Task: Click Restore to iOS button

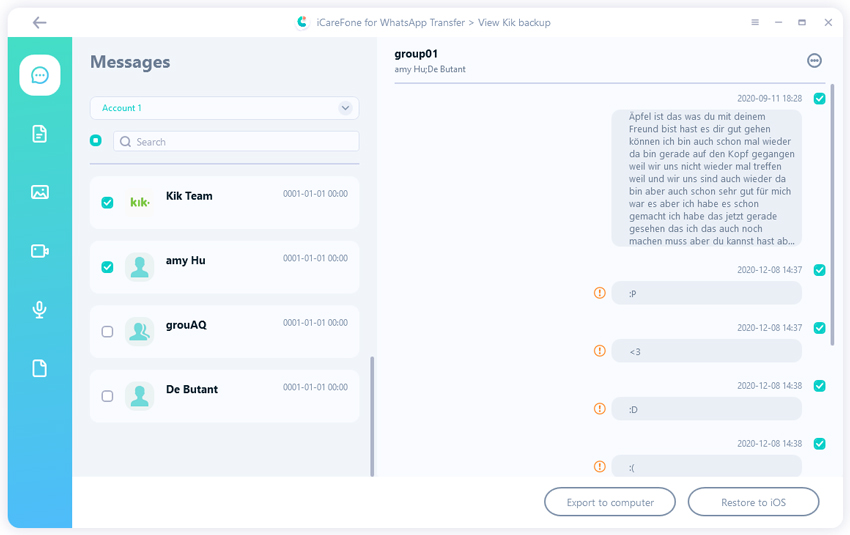Action: tap(753, 502)
